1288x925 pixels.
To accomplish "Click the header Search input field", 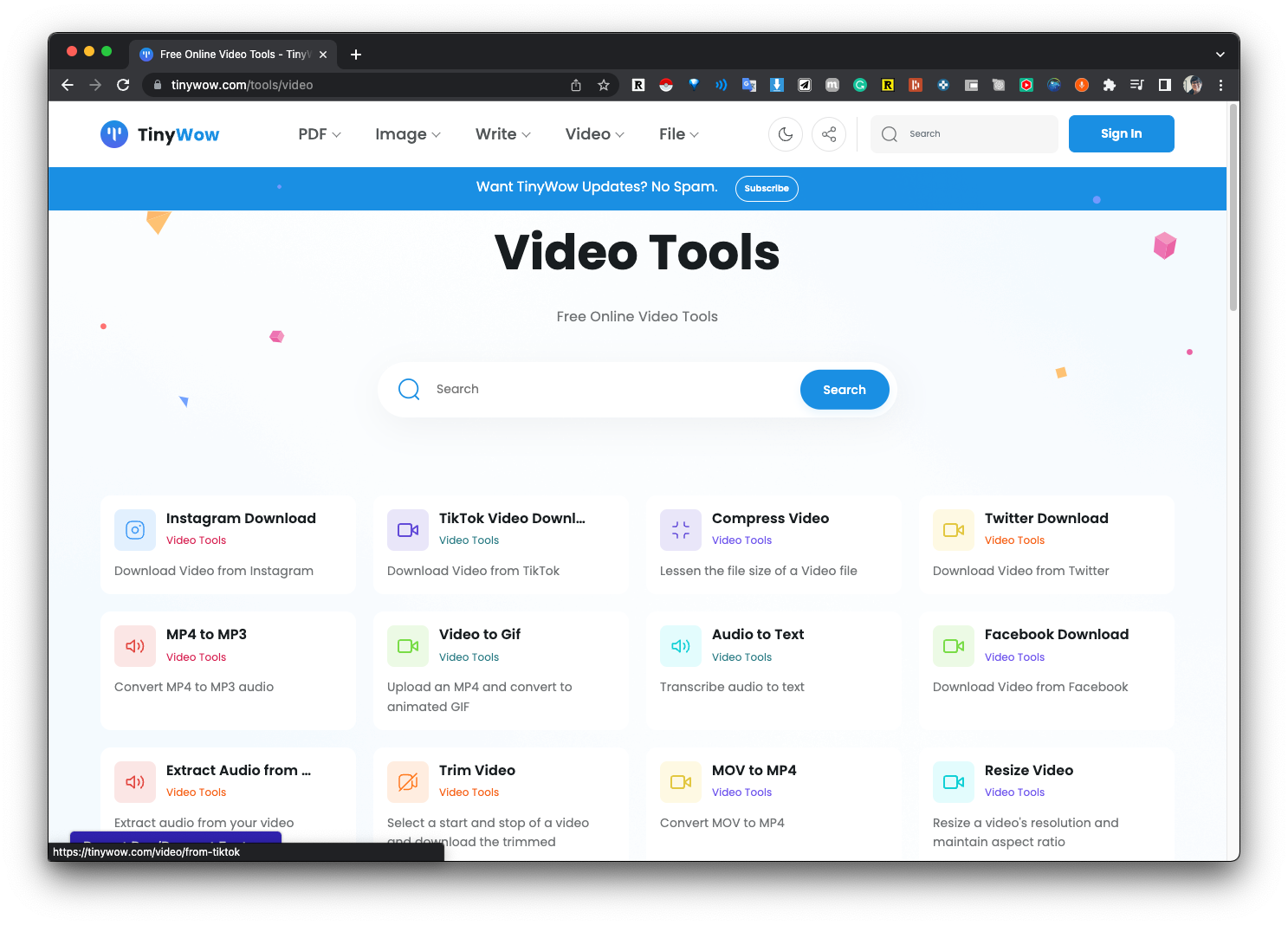I will click(964, 134).
